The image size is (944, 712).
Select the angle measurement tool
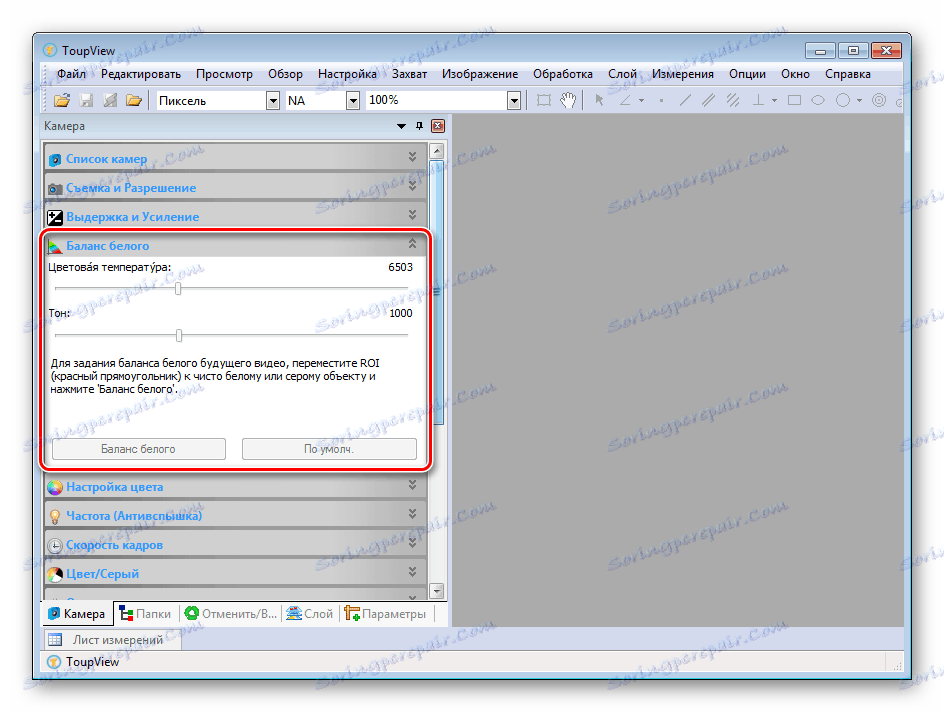626,101
